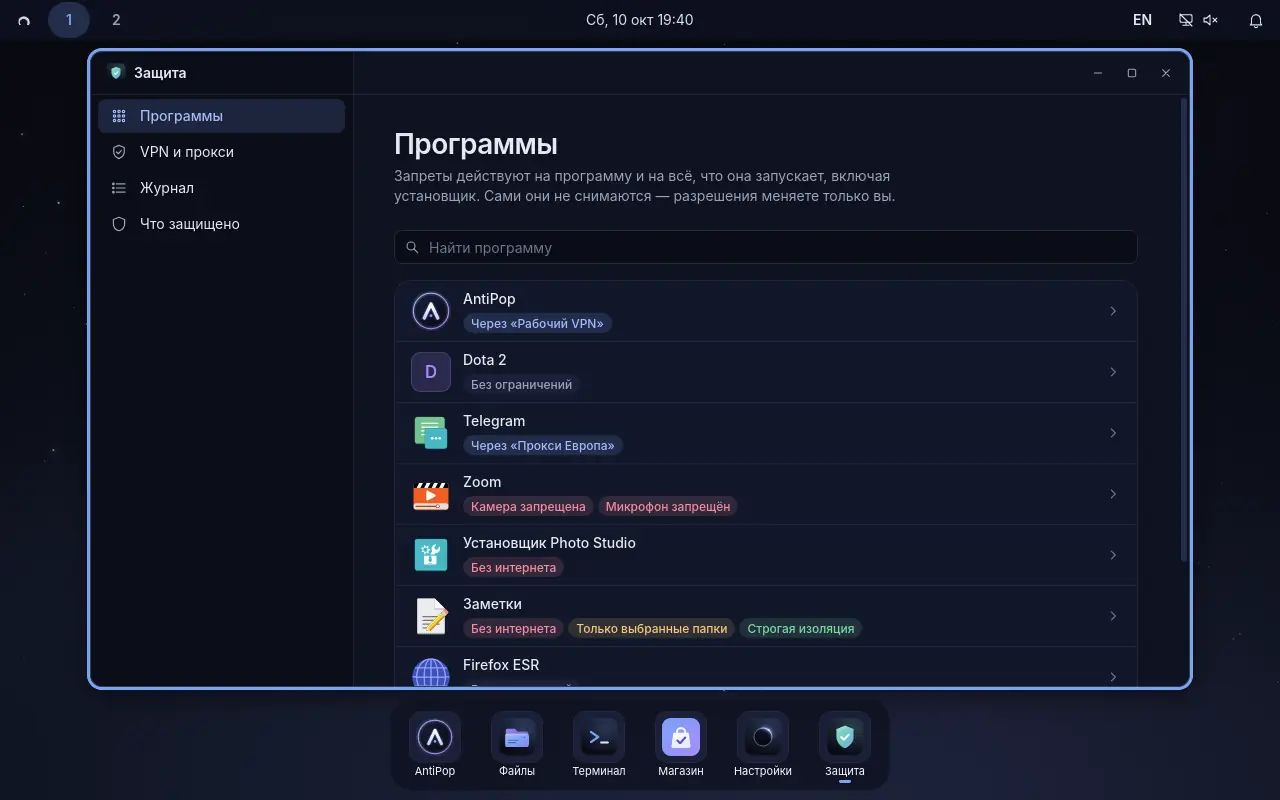
Task: Click the Через «Рабочий VPN» tag
Action: [537, 324]
